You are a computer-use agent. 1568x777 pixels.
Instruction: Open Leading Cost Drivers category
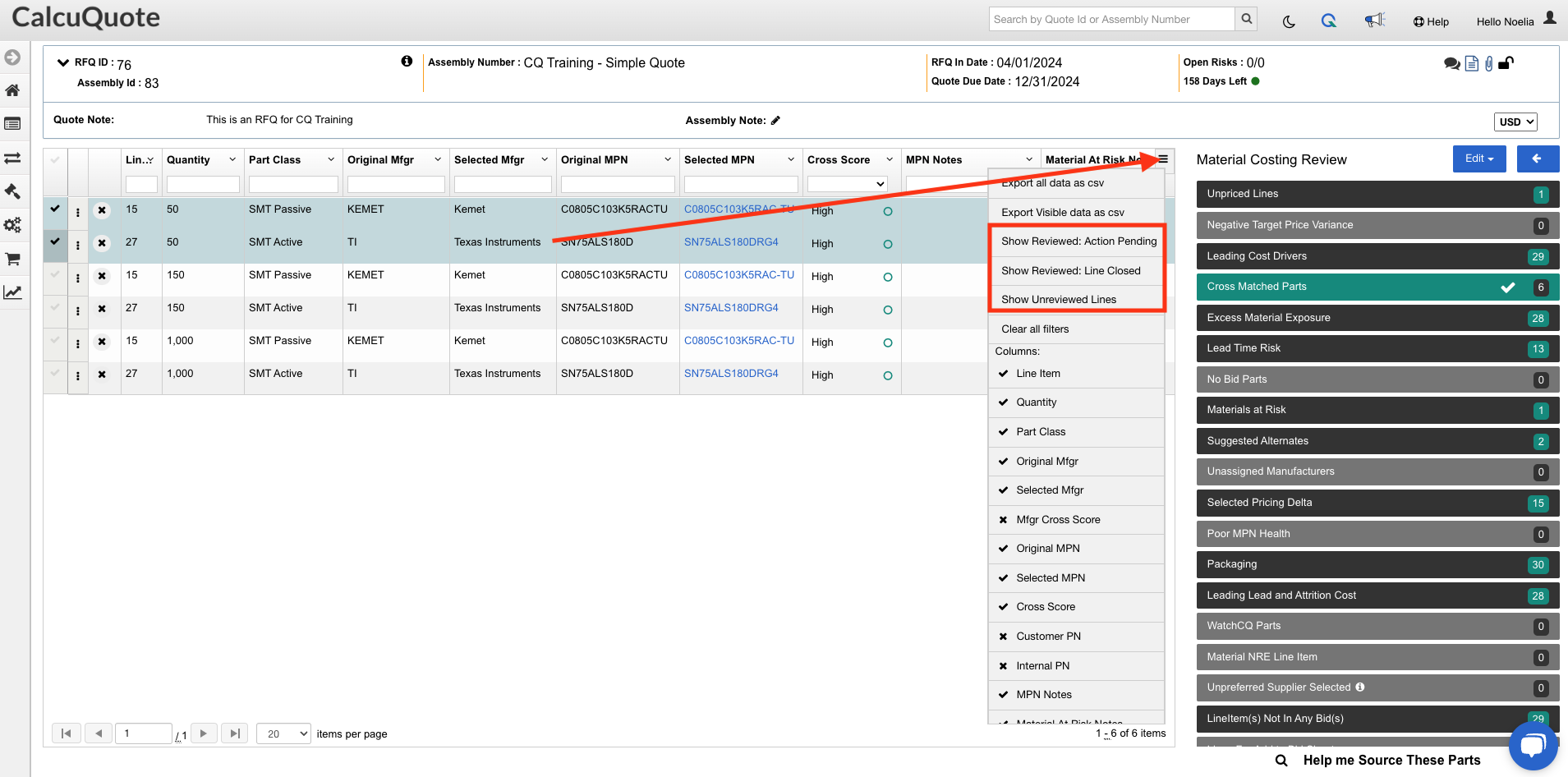[x=1377, y=256]
